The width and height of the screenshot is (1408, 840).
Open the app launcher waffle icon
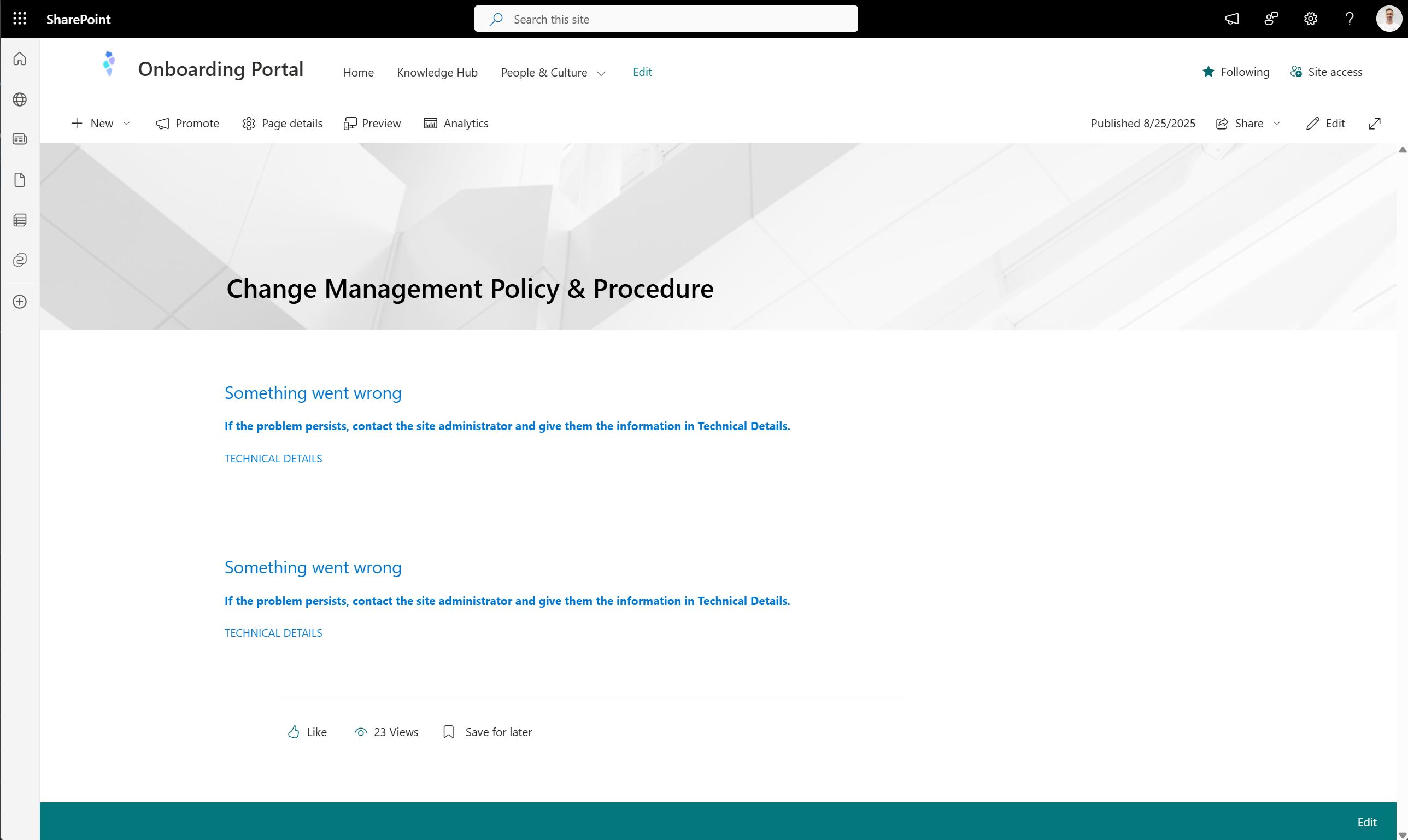click(x=20, y=19)
